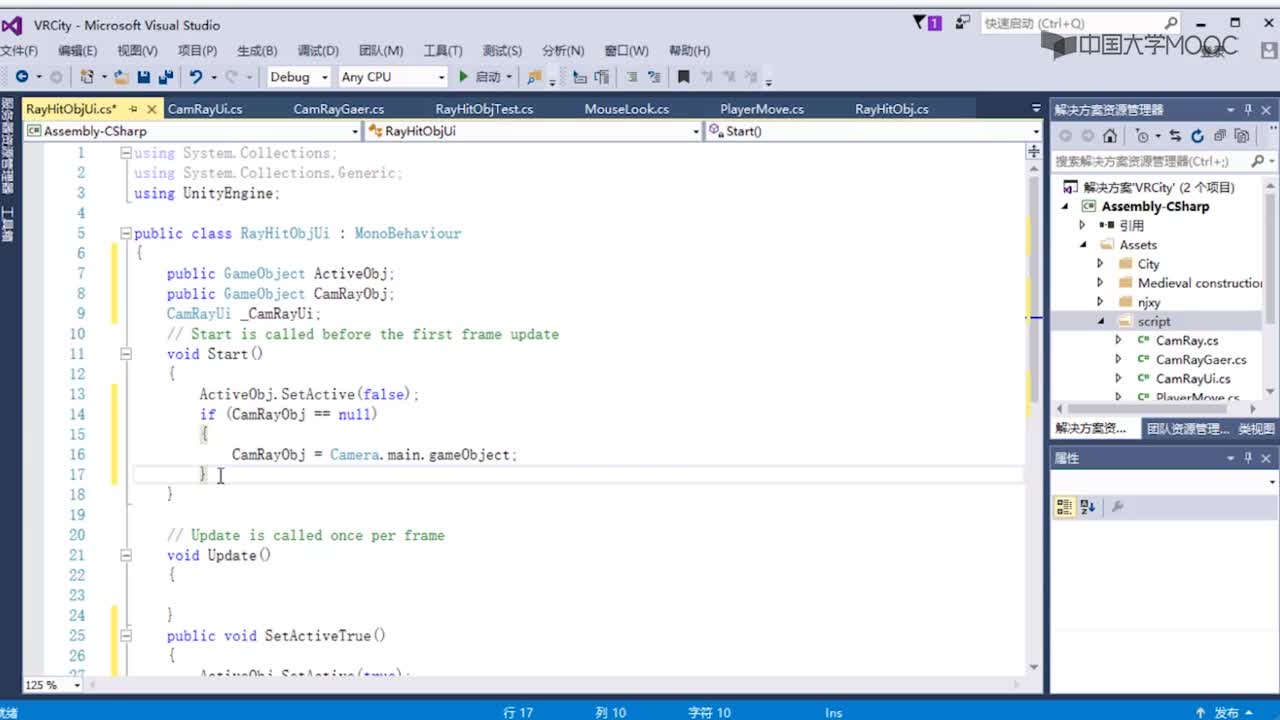Save current file with the disk icon
This screenshot has width=1280, height=720.
coord(144,77)
